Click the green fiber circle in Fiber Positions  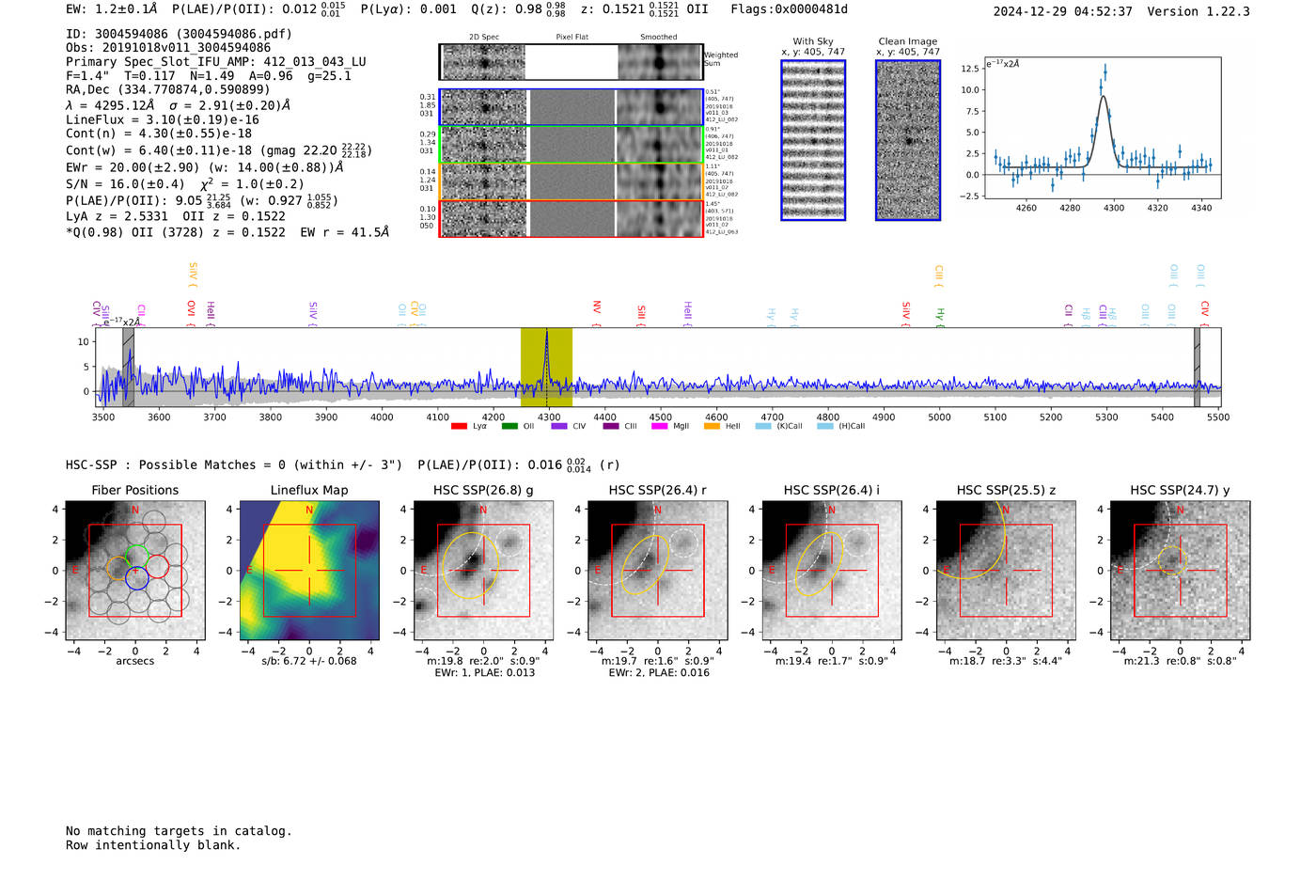137,557
